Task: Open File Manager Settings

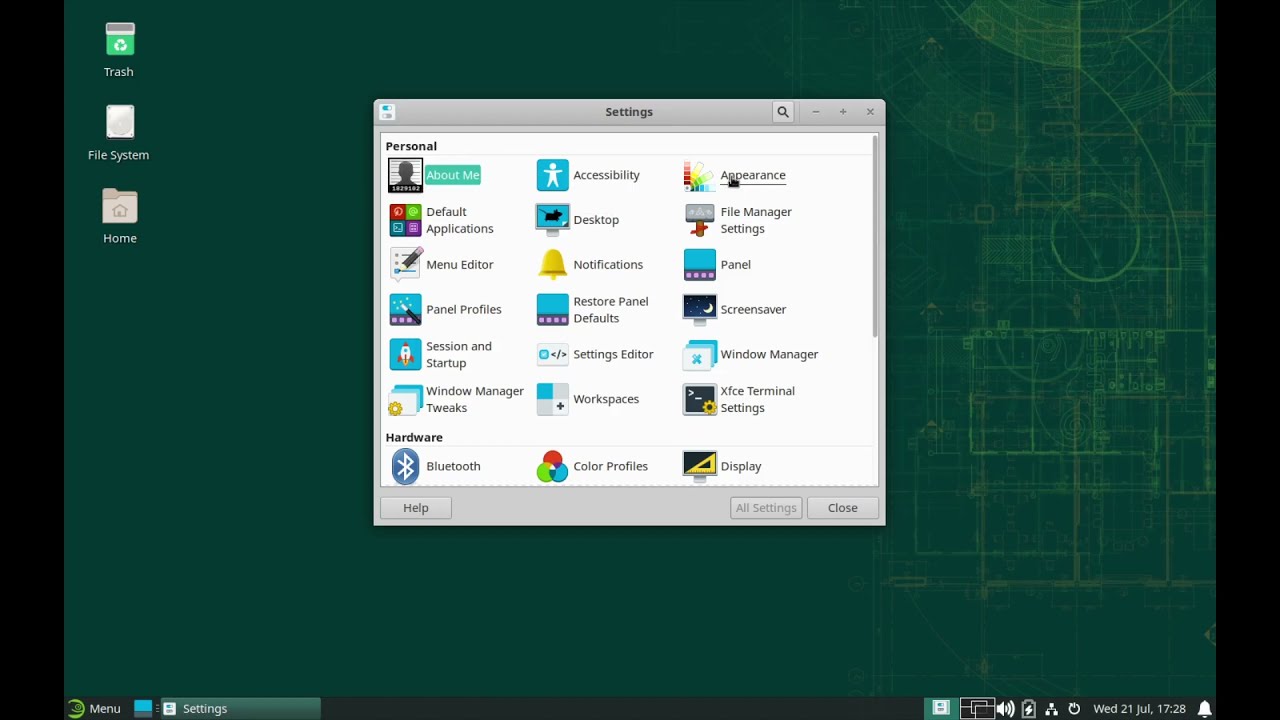Action: (x=738, y=220)
